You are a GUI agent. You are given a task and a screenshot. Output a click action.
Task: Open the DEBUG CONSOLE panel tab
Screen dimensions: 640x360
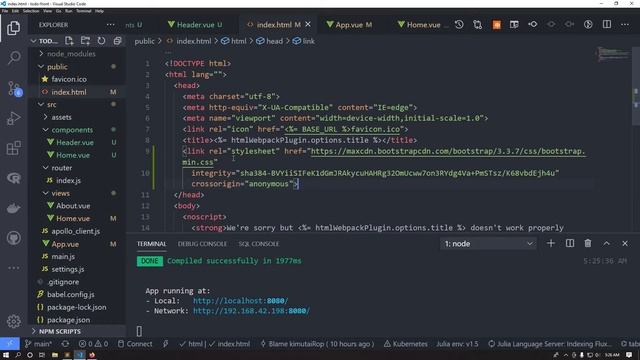(202, 244)
